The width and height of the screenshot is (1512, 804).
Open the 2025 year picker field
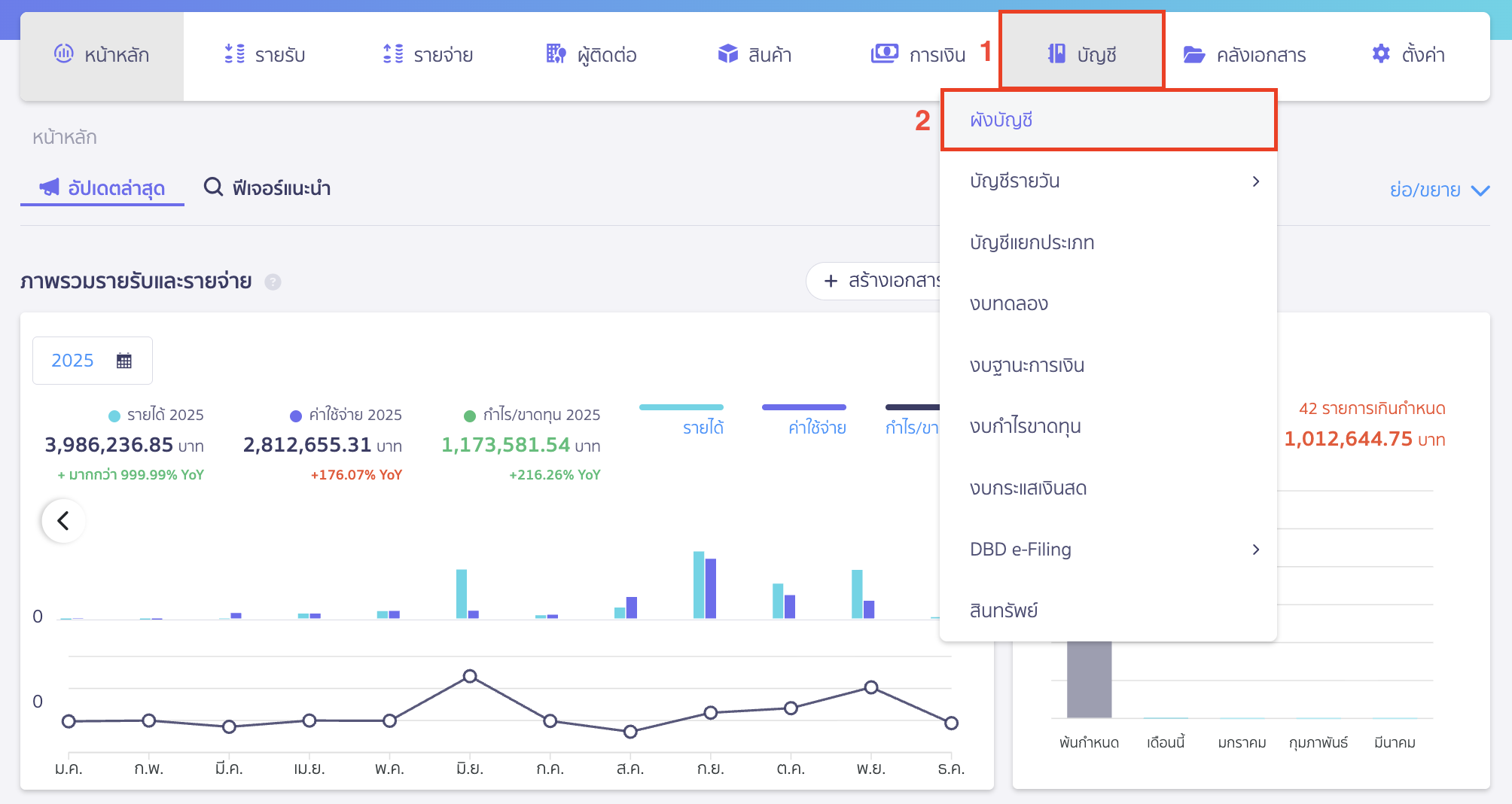coord(92,361)
